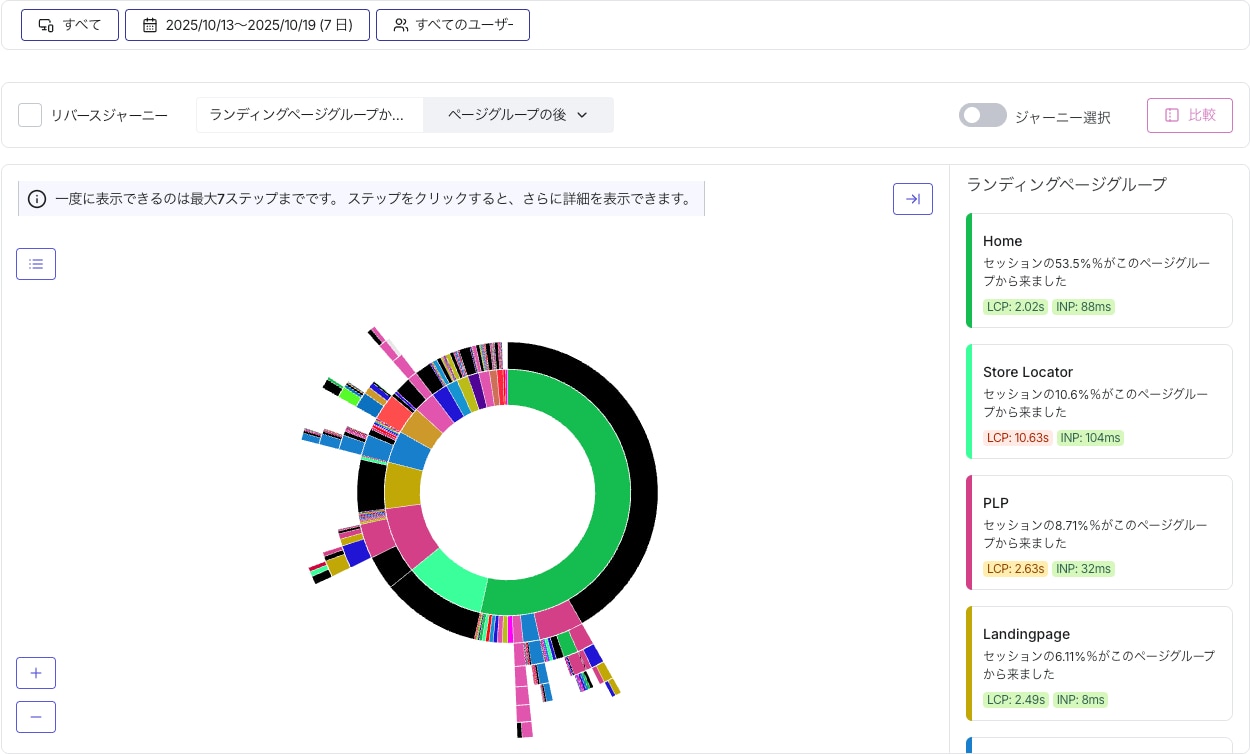Click the LCP: 2.63s badge
This screenshot has width=1250, height=754.
[x=1016, y=569]
